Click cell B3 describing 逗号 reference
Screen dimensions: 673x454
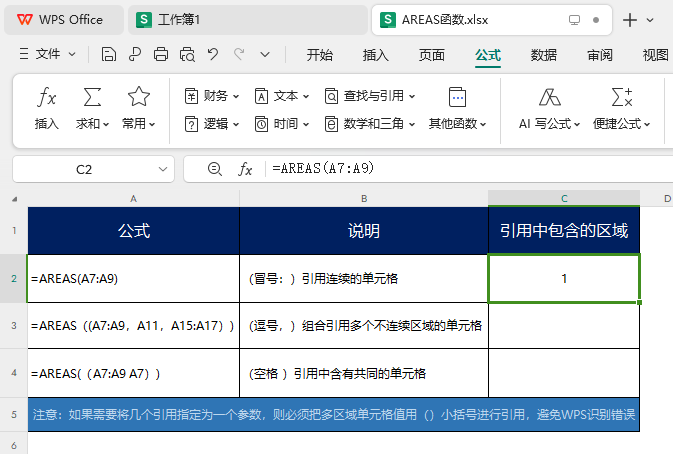pyautogui.click(x=364, y=326)
